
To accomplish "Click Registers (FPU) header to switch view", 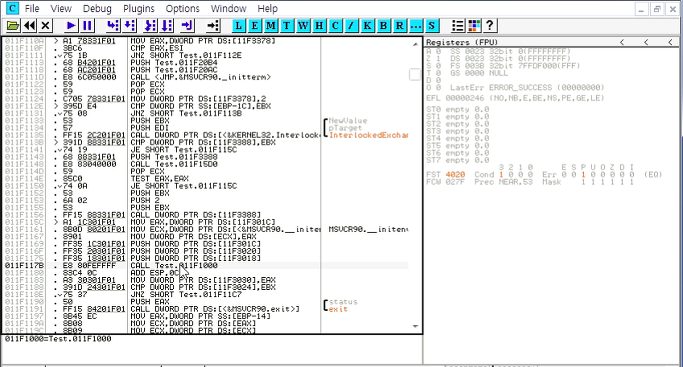I will tap(462, 42).
